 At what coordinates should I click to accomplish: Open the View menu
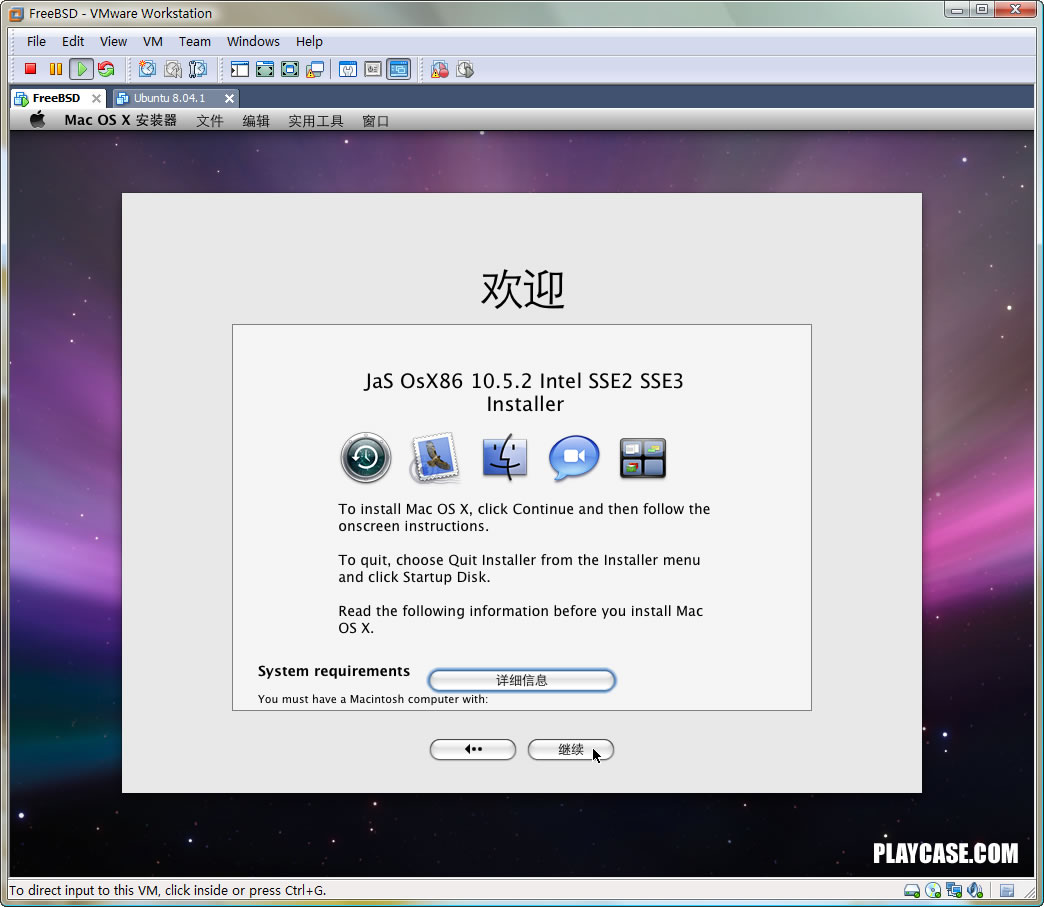pos(113,41)
